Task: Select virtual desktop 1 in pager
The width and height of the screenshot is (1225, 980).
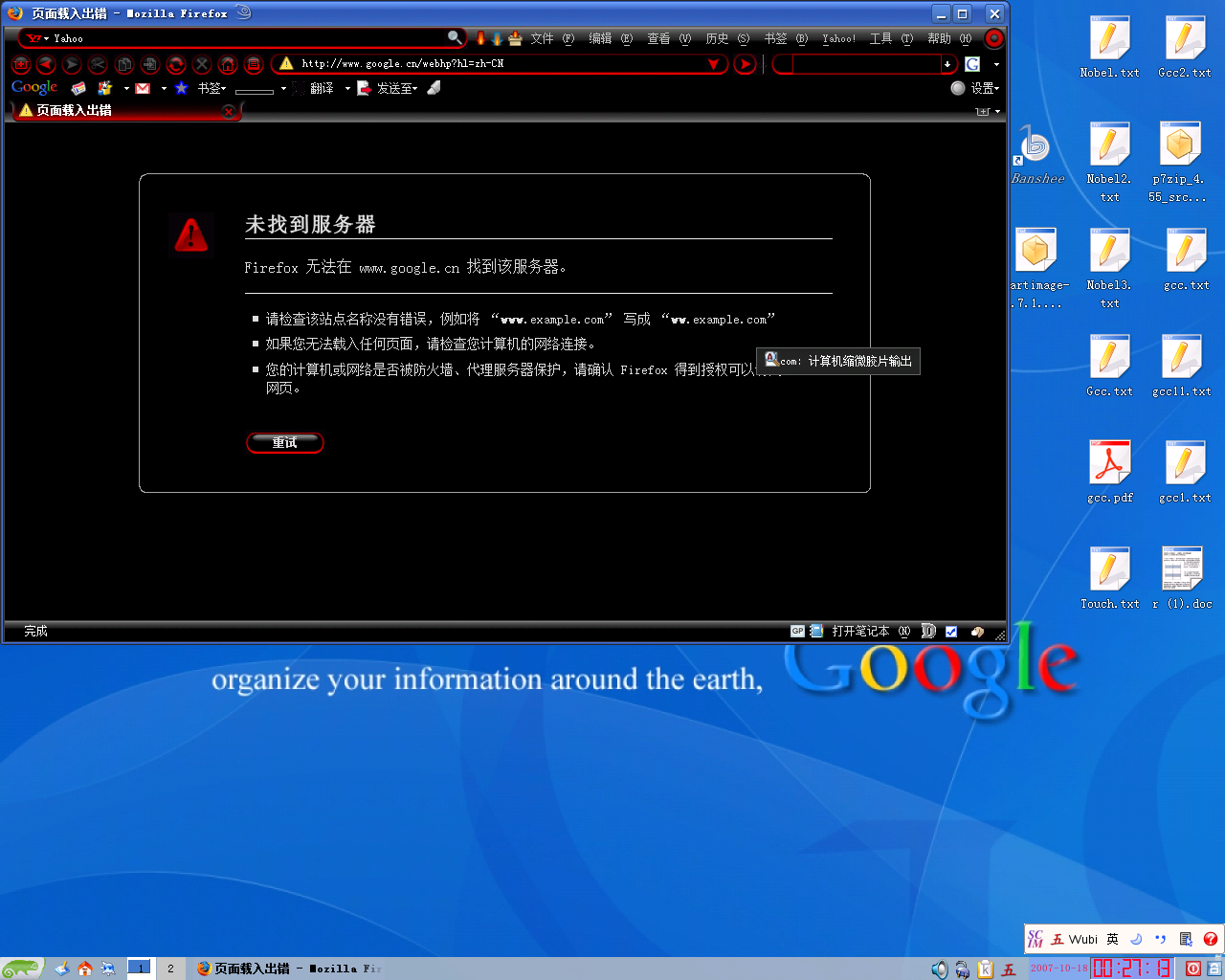Action: pos(140,969)
